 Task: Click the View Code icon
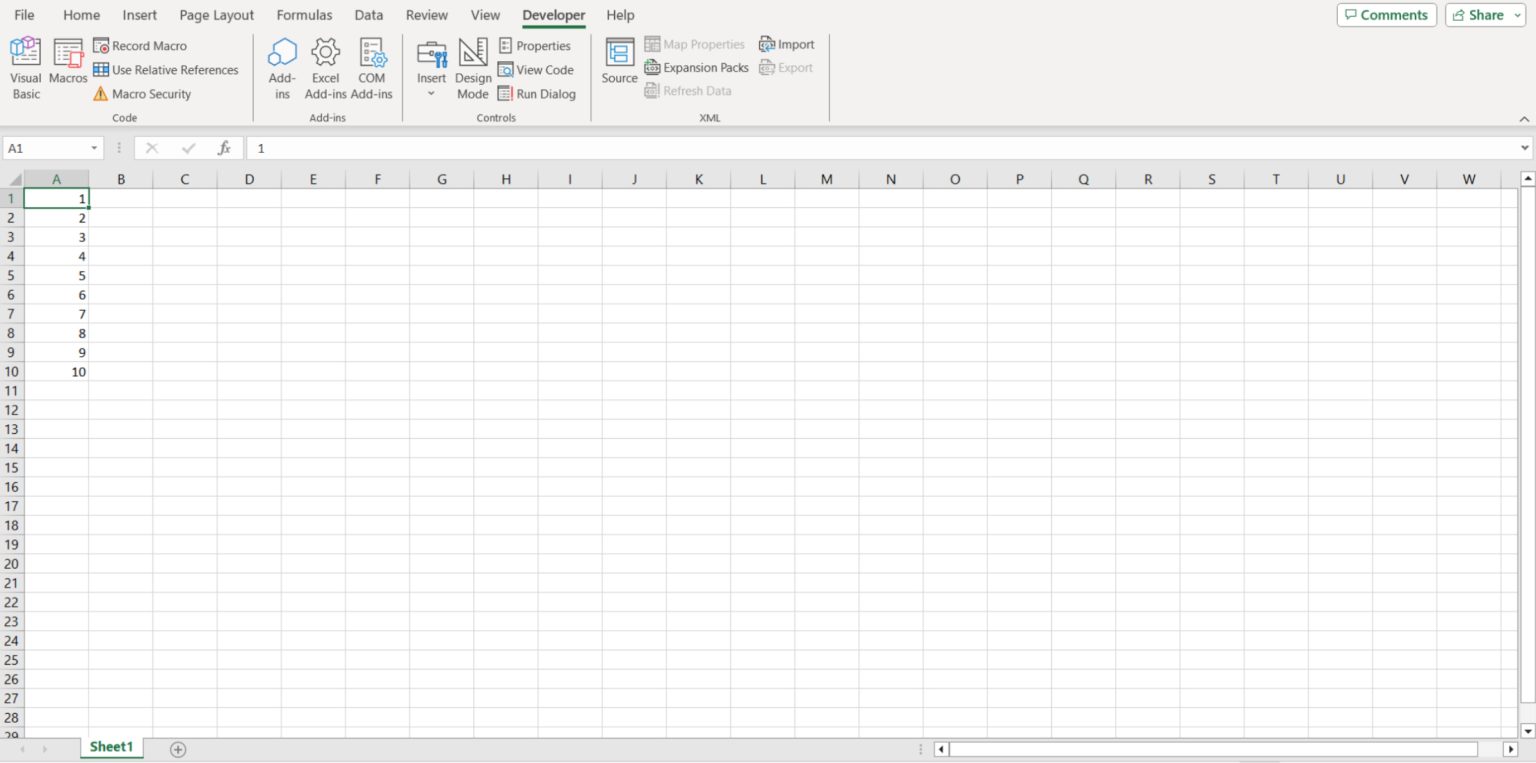click(x=505, y=70)
